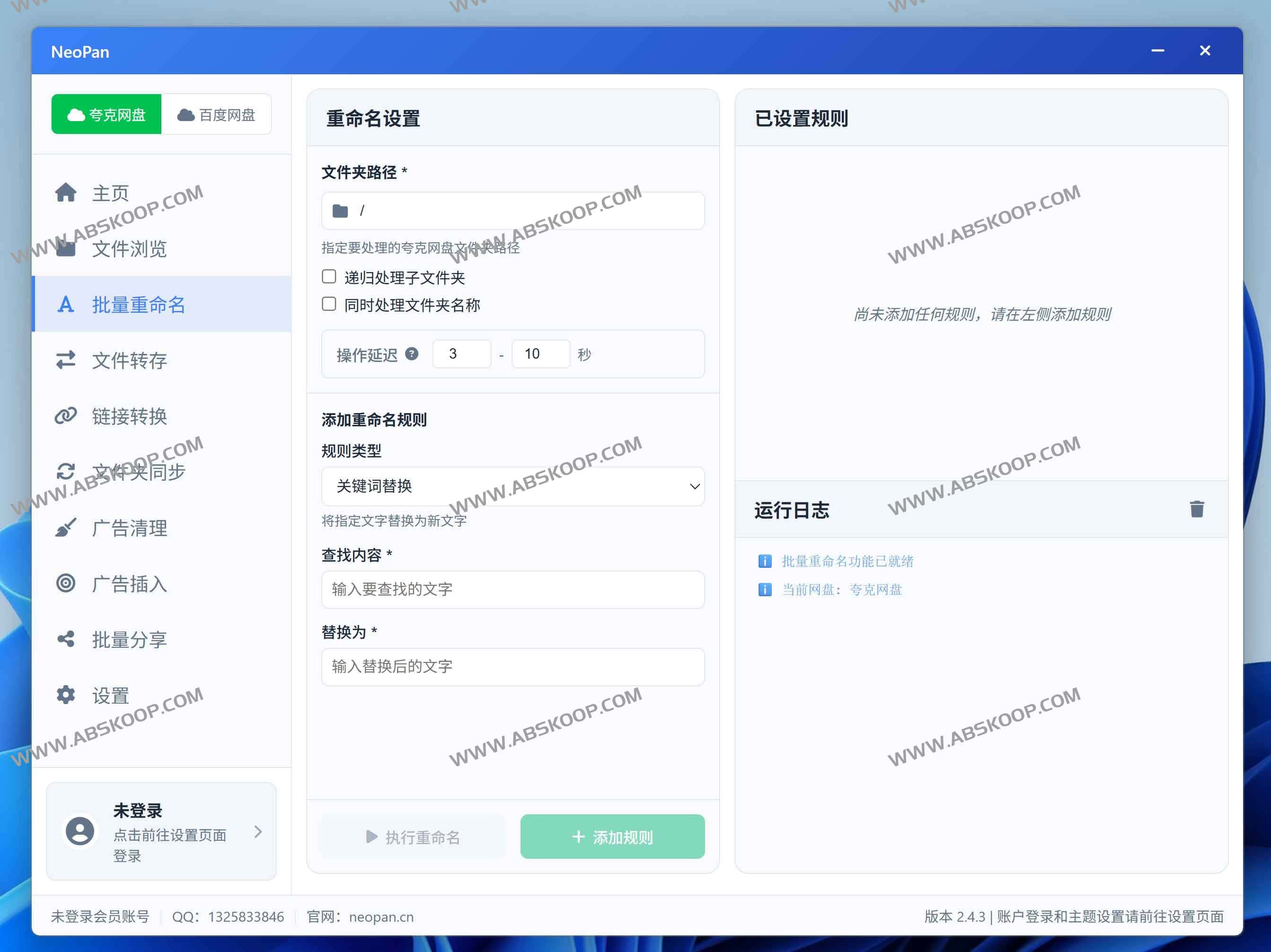The image size is (1271, 952).
Task: Open the 广告插入 ad insertion tool
Action: [129, 583]
